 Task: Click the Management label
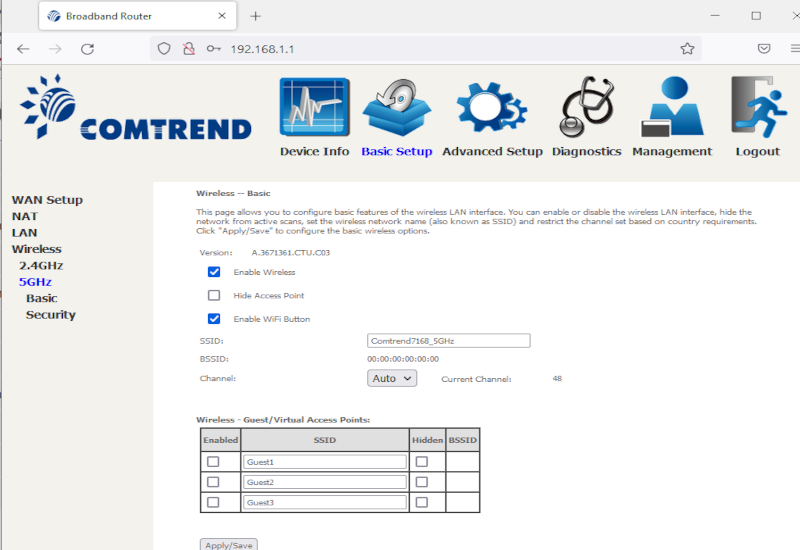tap(672, 152)
